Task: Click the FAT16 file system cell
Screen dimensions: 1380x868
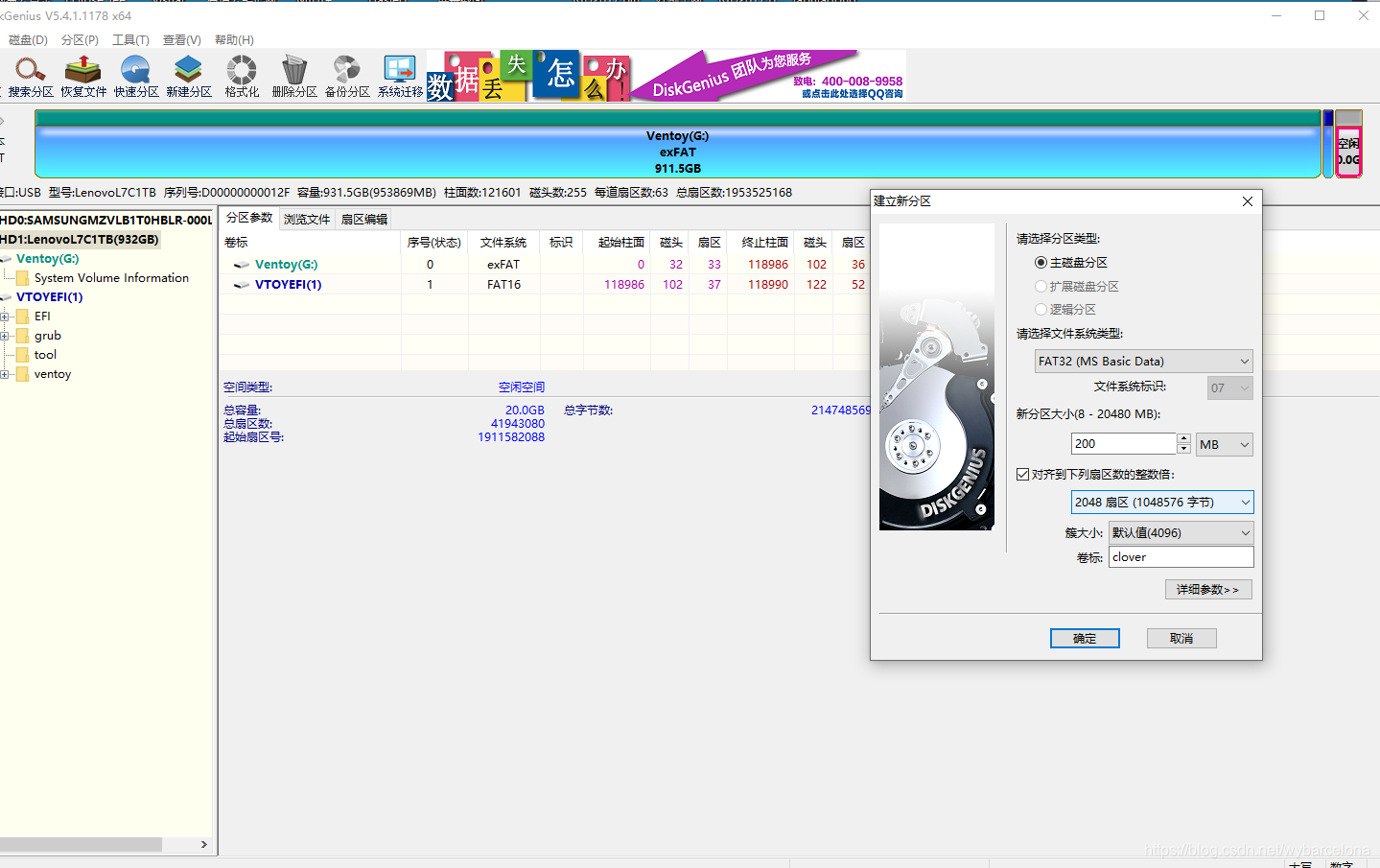Action: click(x=503, y=285)
